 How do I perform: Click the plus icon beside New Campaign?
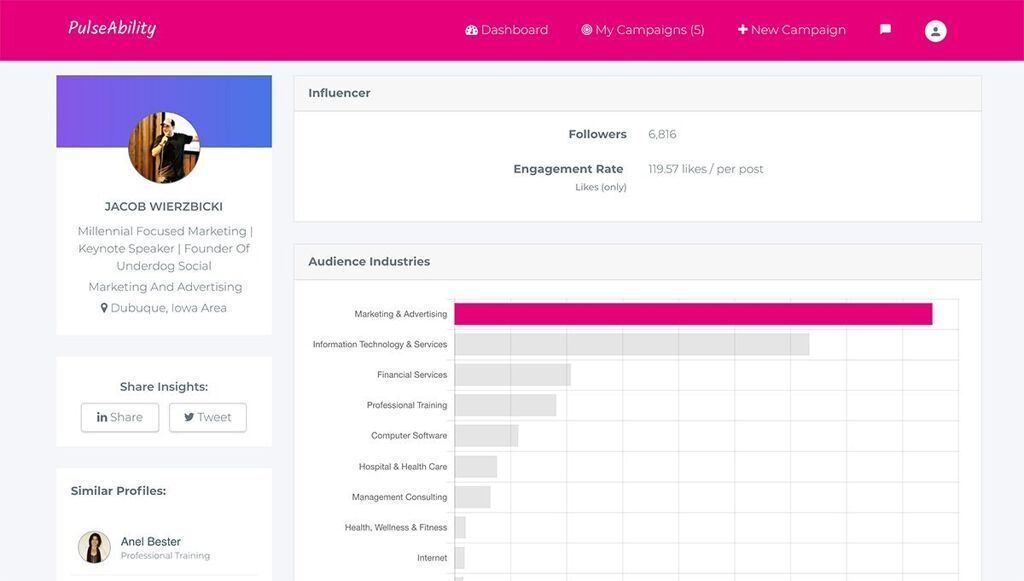pos(743,29)
